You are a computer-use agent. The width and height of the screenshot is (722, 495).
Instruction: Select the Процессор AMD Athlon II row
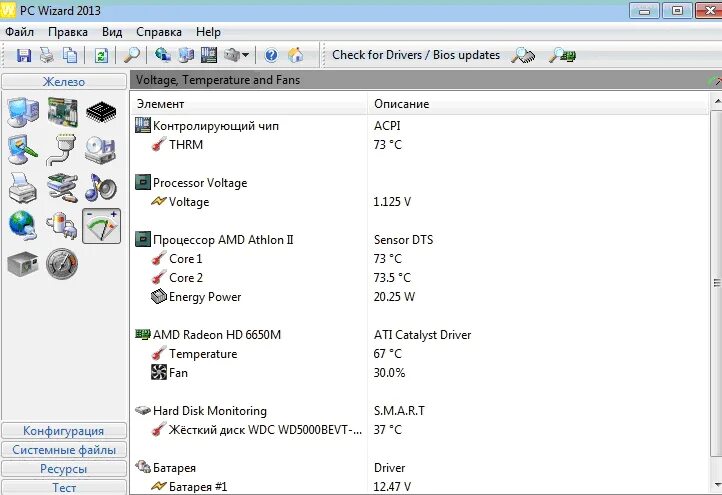420,239
